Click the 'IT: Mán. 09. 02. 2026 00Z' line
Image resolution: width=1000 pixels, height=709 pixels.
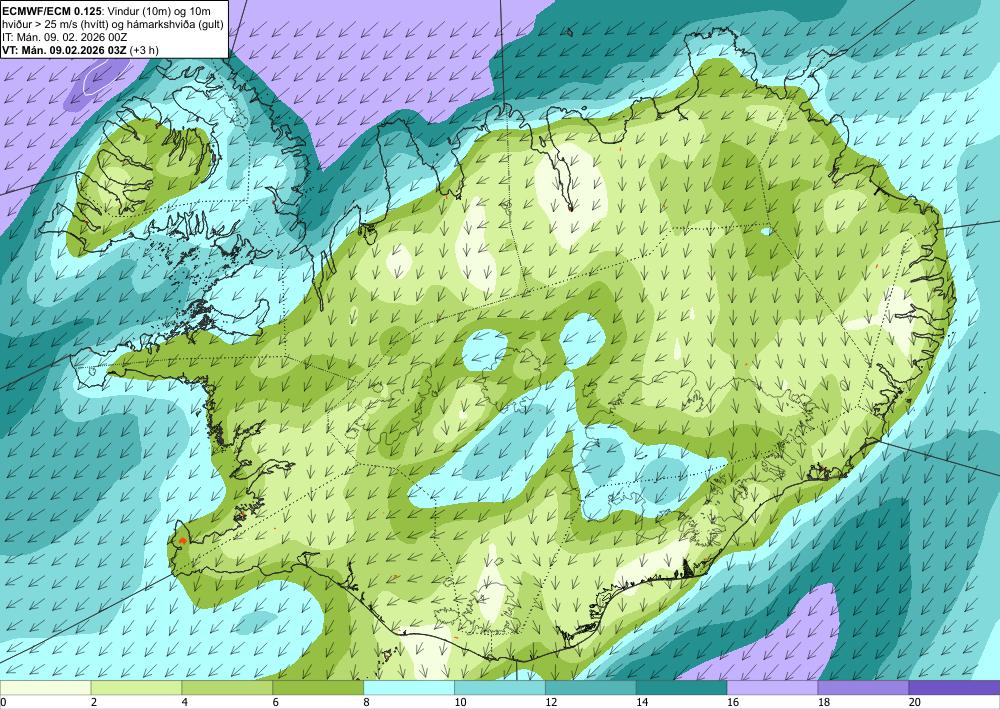[x=65, y=37]
